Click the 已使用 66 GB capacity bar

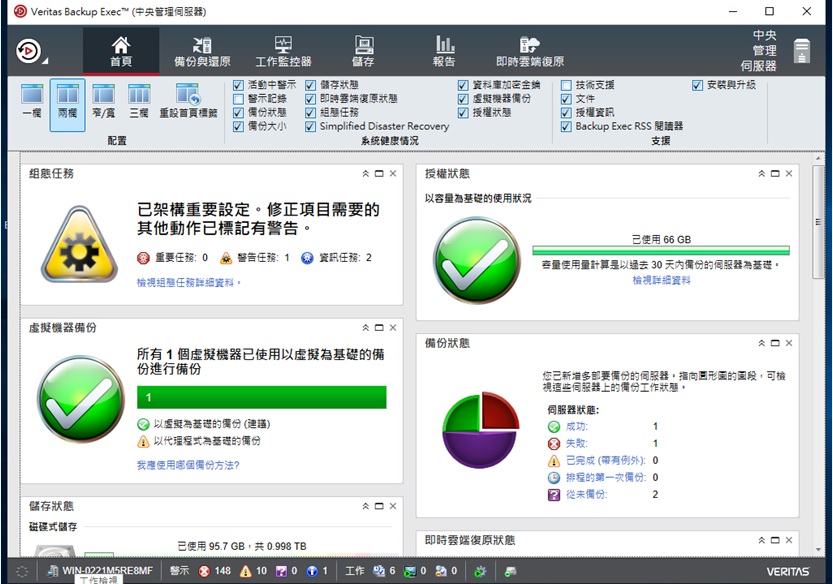click(x=661, y=250)
